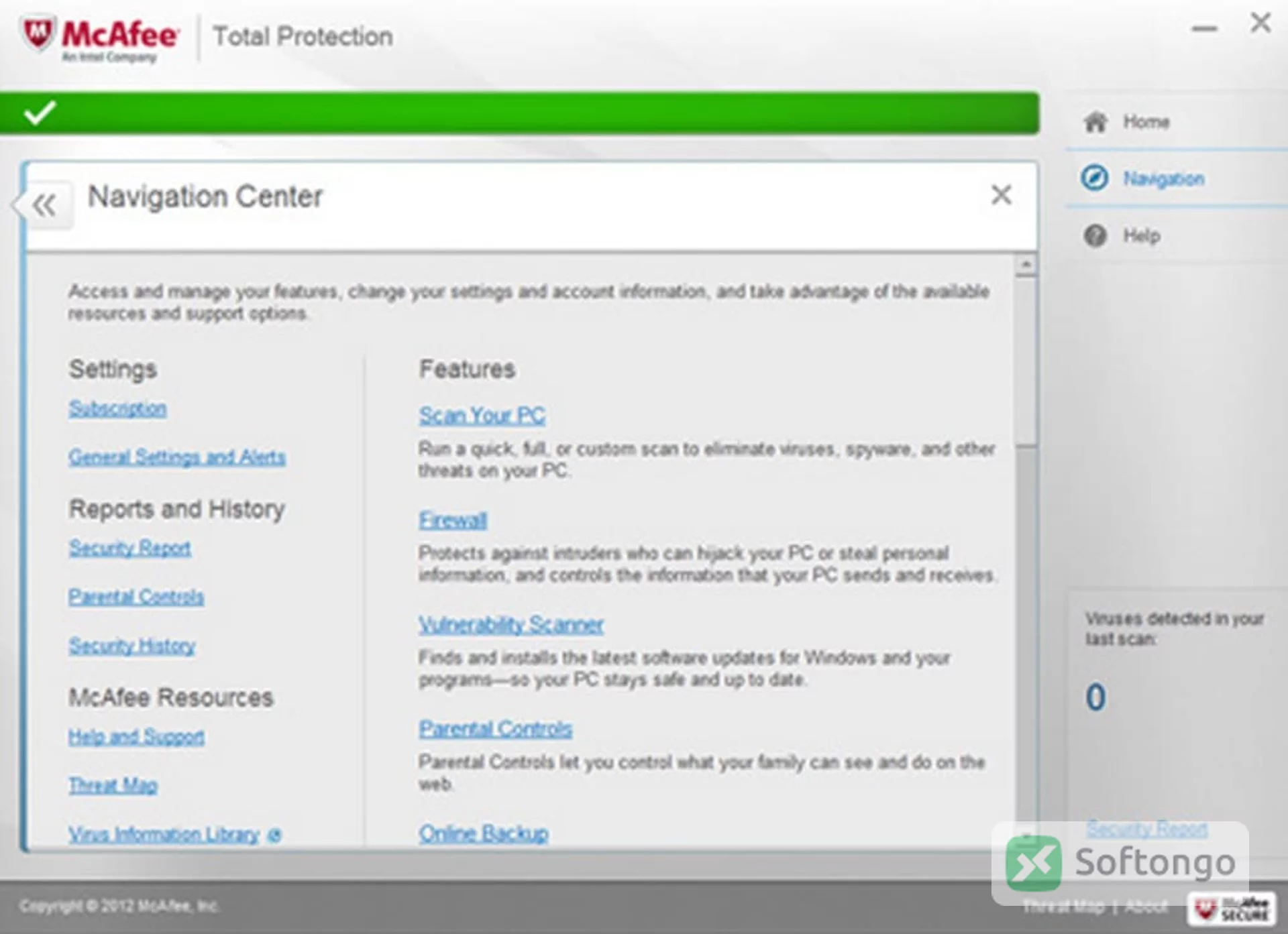The image size is (1288, 934).
Task: Click the viruses detected count 0
Action: click(x=1095, y=697)
